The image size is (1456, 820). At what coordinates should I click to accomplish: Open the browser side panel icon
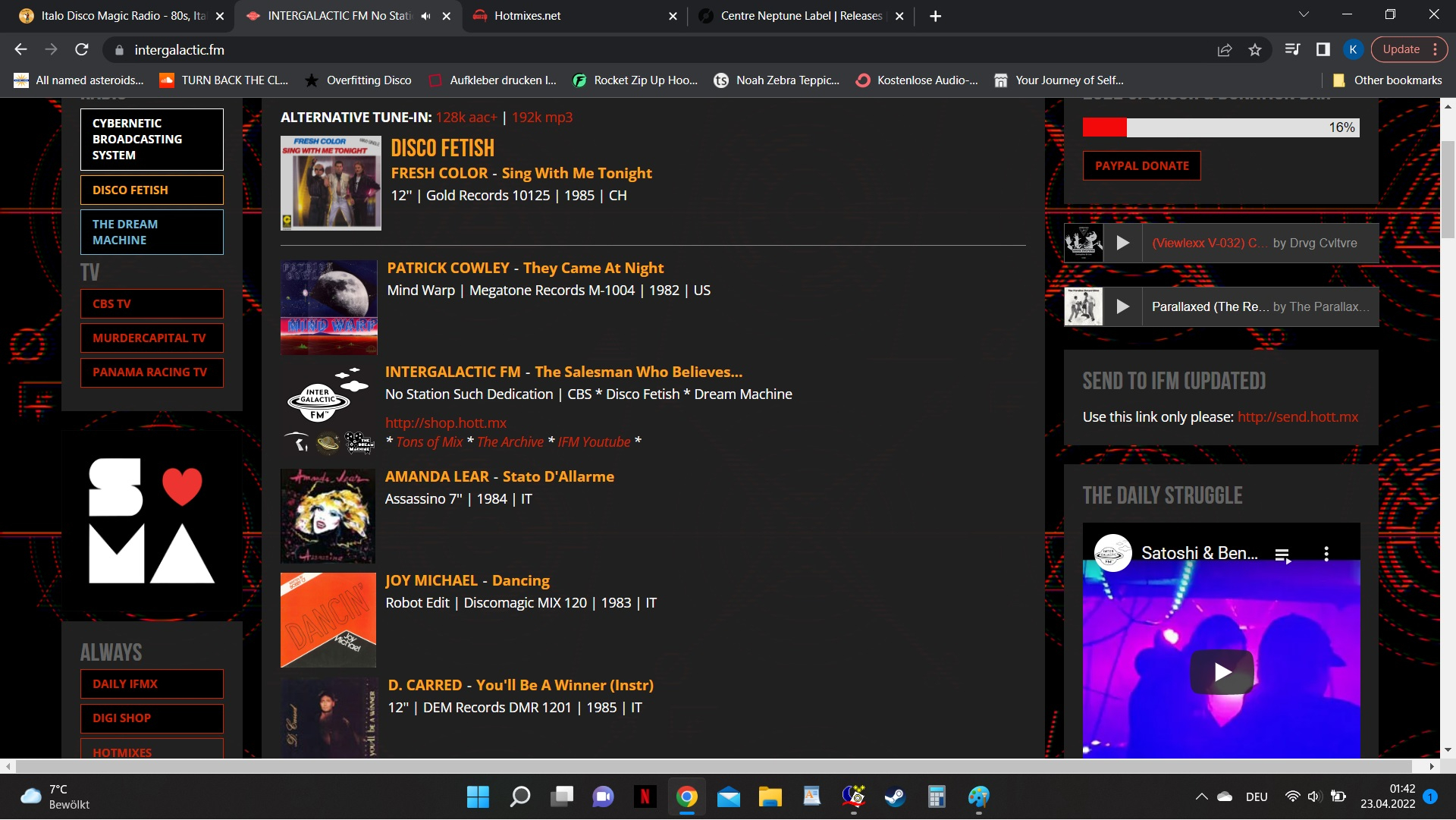tap(1323, 50)
